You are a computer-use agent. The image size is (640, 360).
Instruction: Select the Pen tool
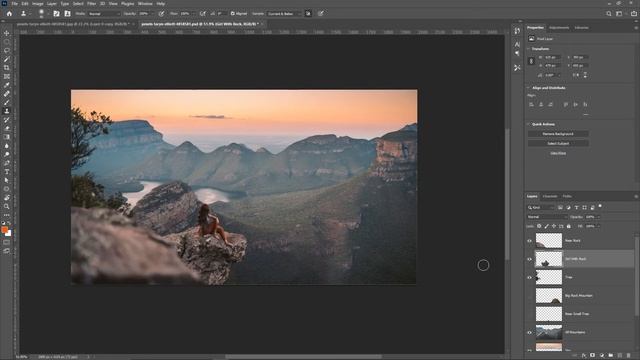coord(7,163)
